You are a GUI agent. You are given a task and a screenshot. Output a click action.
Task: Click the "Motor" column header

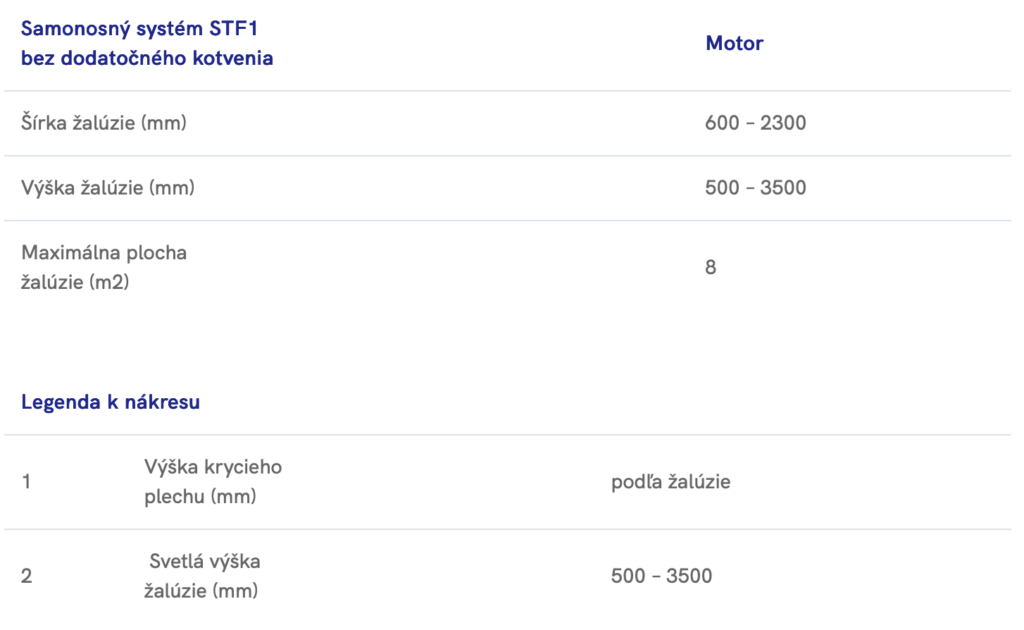click(x=734, y=43)
